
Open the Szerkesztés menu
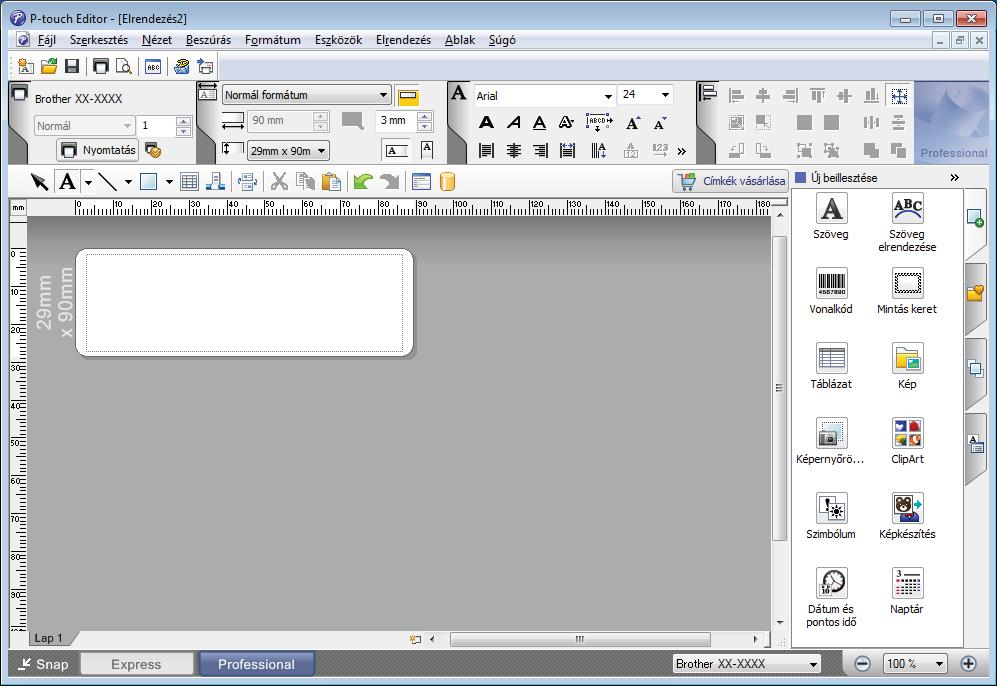click(99, 40)
